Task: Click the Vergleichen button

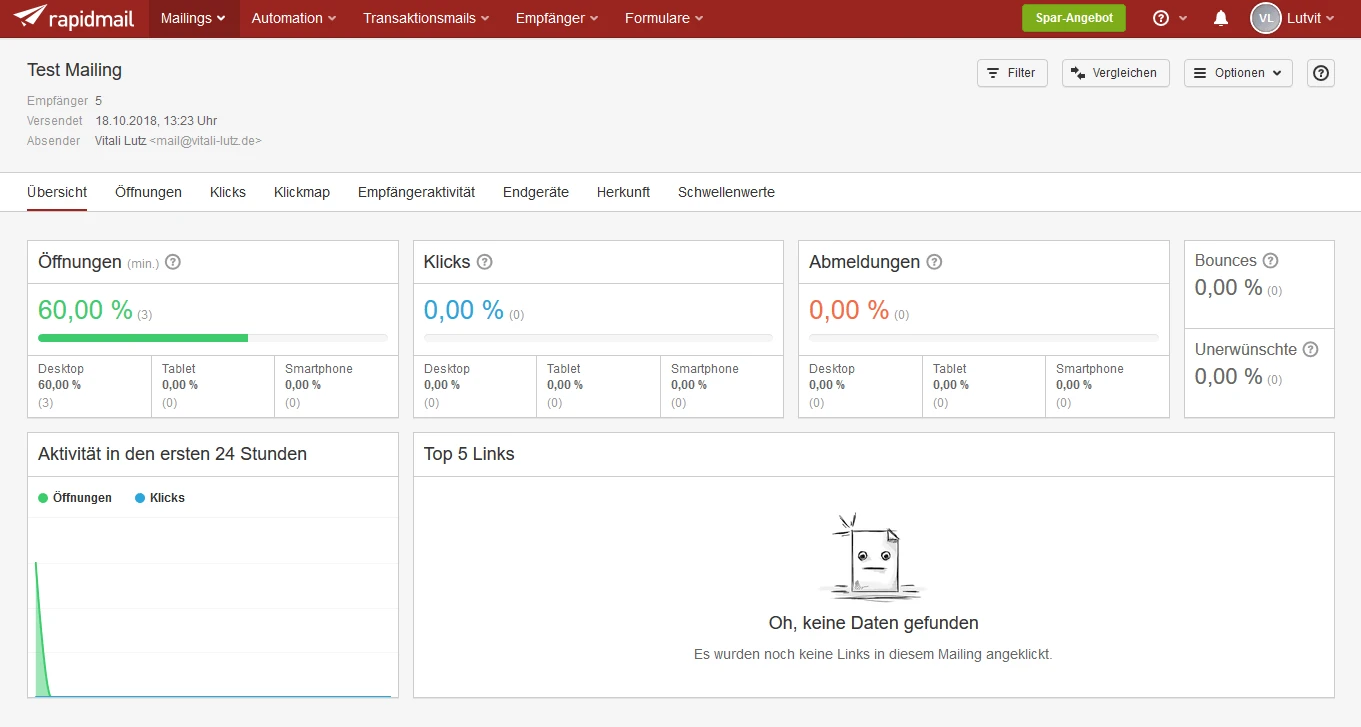Action: 1115,73
